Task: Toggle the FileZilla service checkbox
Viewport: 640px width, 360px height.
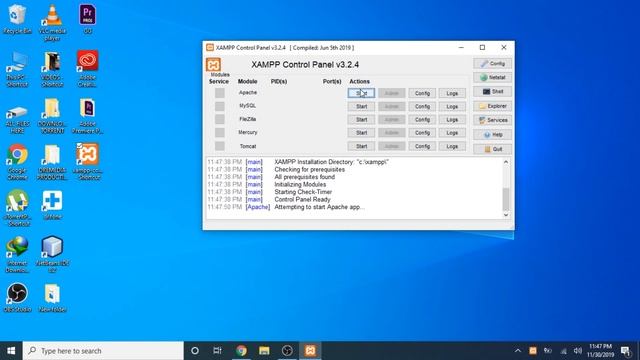Action: (220, 119)
